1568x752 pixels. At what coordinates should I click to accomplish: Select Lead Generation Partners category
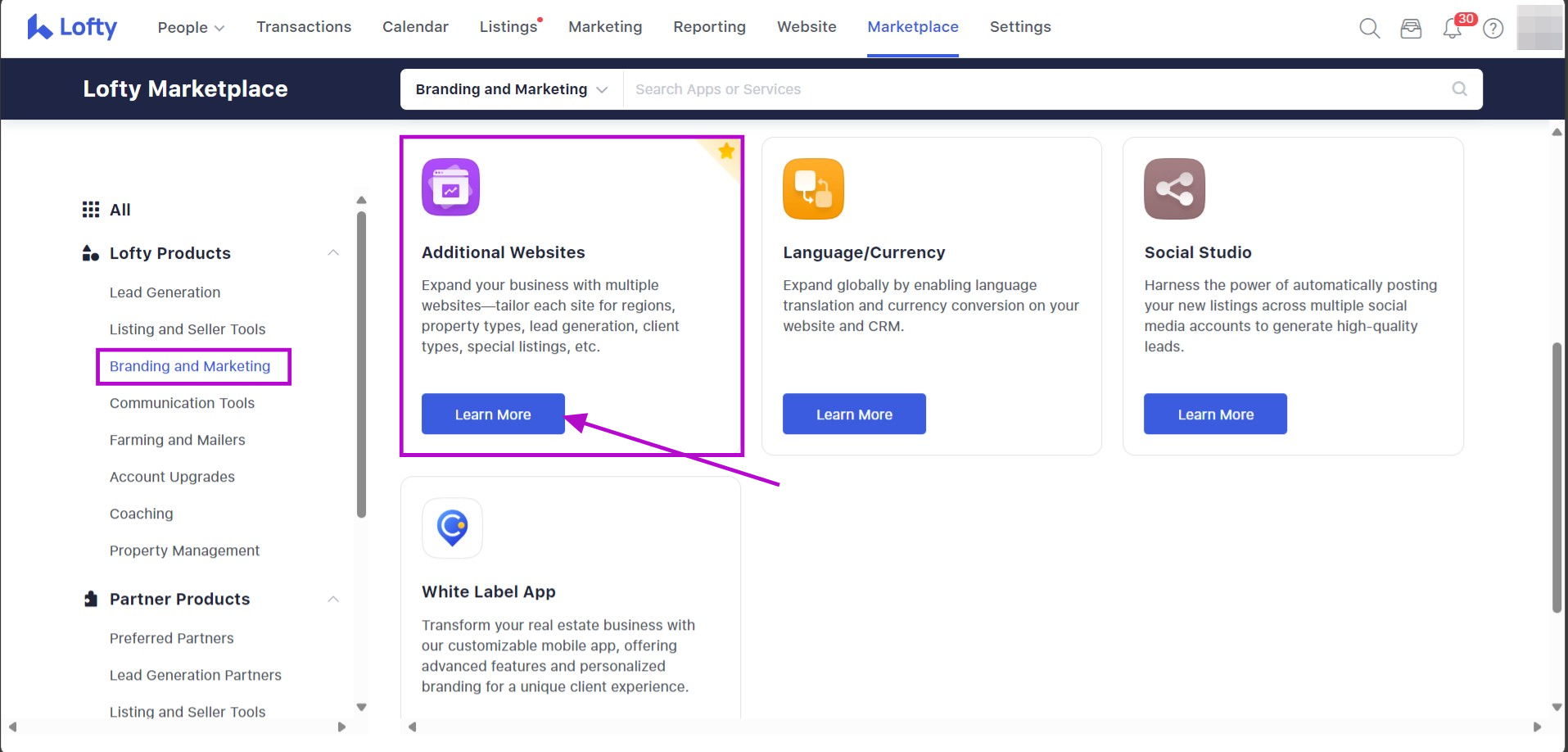point(196,675)
